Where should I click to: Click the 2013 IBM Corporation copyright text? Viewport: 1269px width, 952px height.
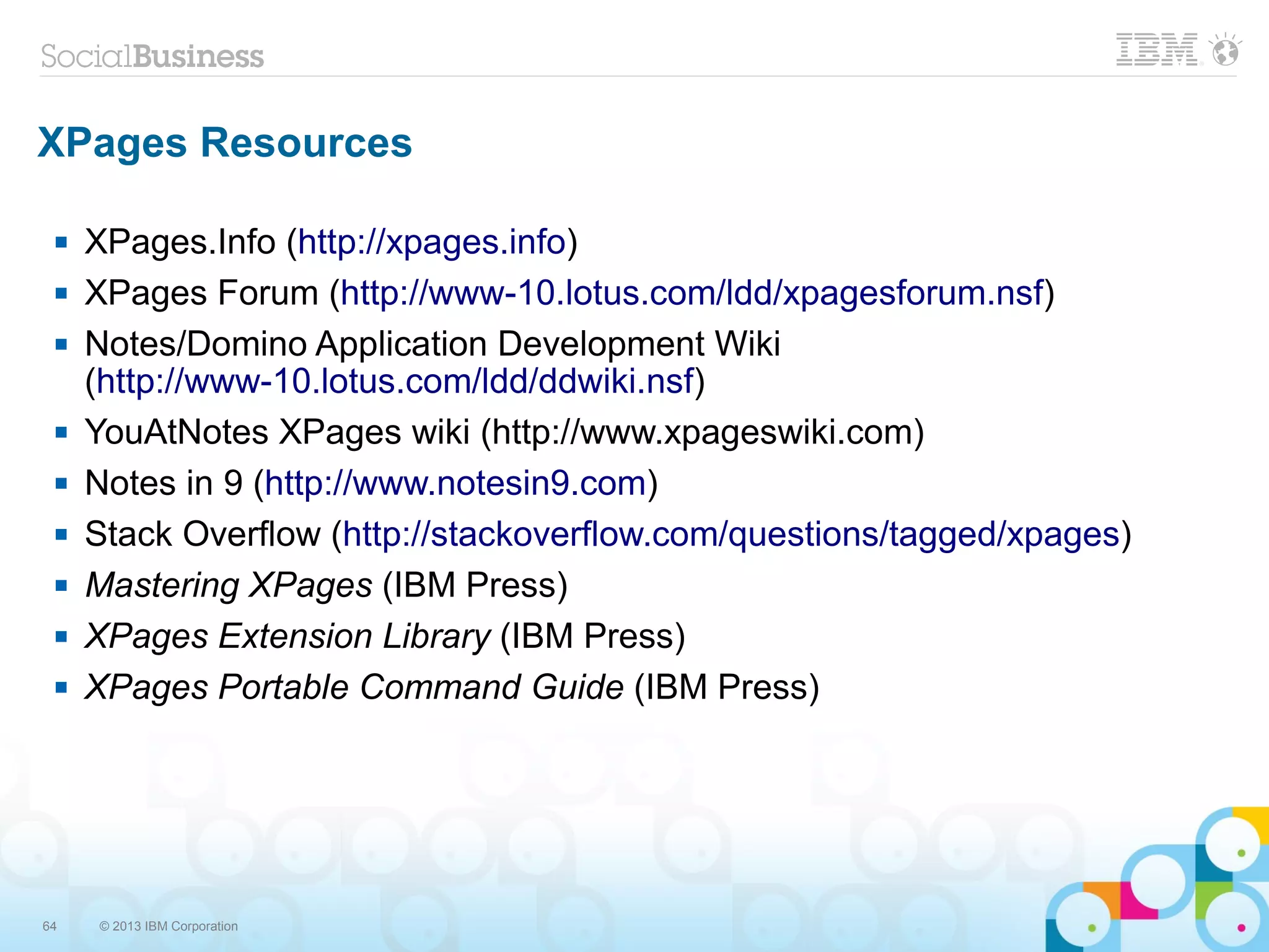coord(169,926)
